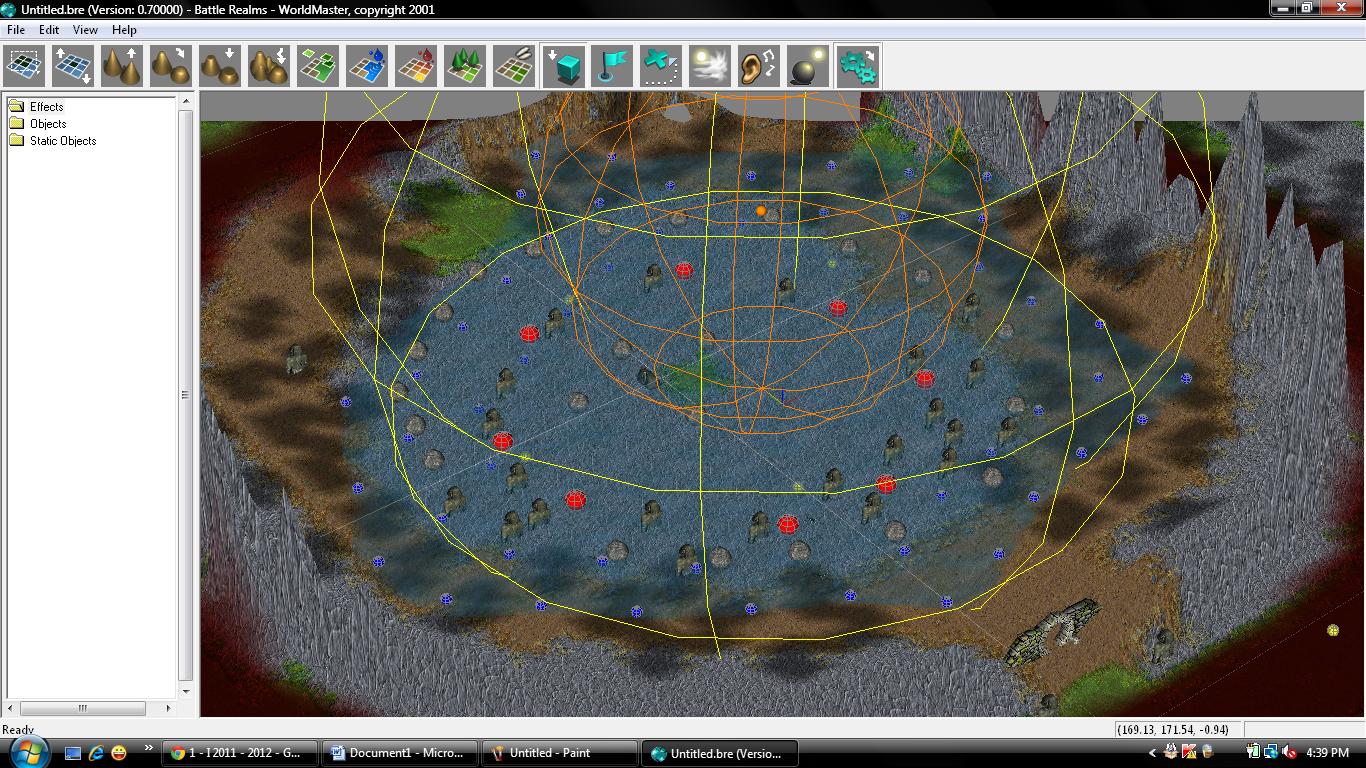Pick the teal cross waypoint tool
This screenshot has width=1366, height=768.
662,66
